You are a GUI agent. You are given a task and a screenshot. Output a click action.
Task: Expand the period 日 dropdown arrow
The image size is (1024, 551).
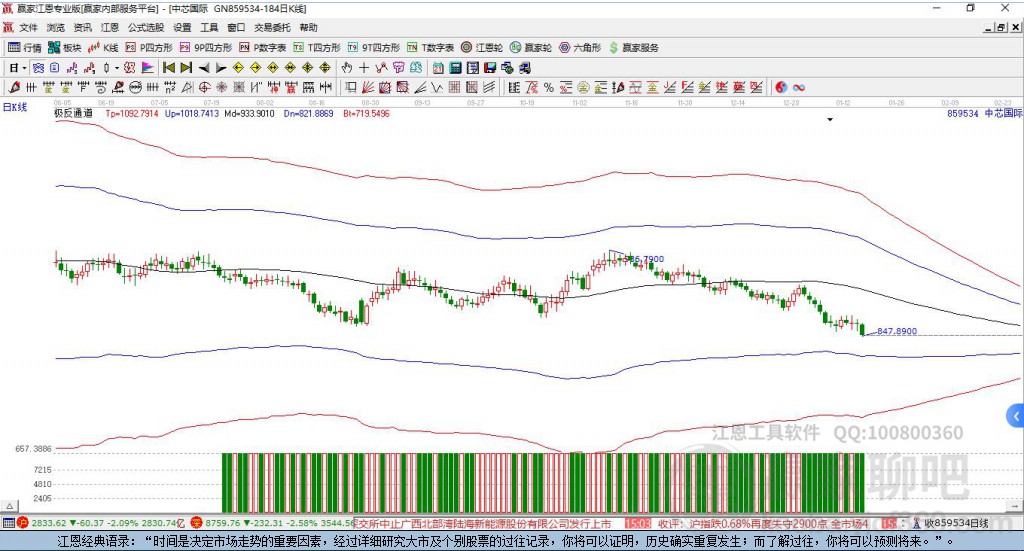pyautogui.click(x=24, y=68)
